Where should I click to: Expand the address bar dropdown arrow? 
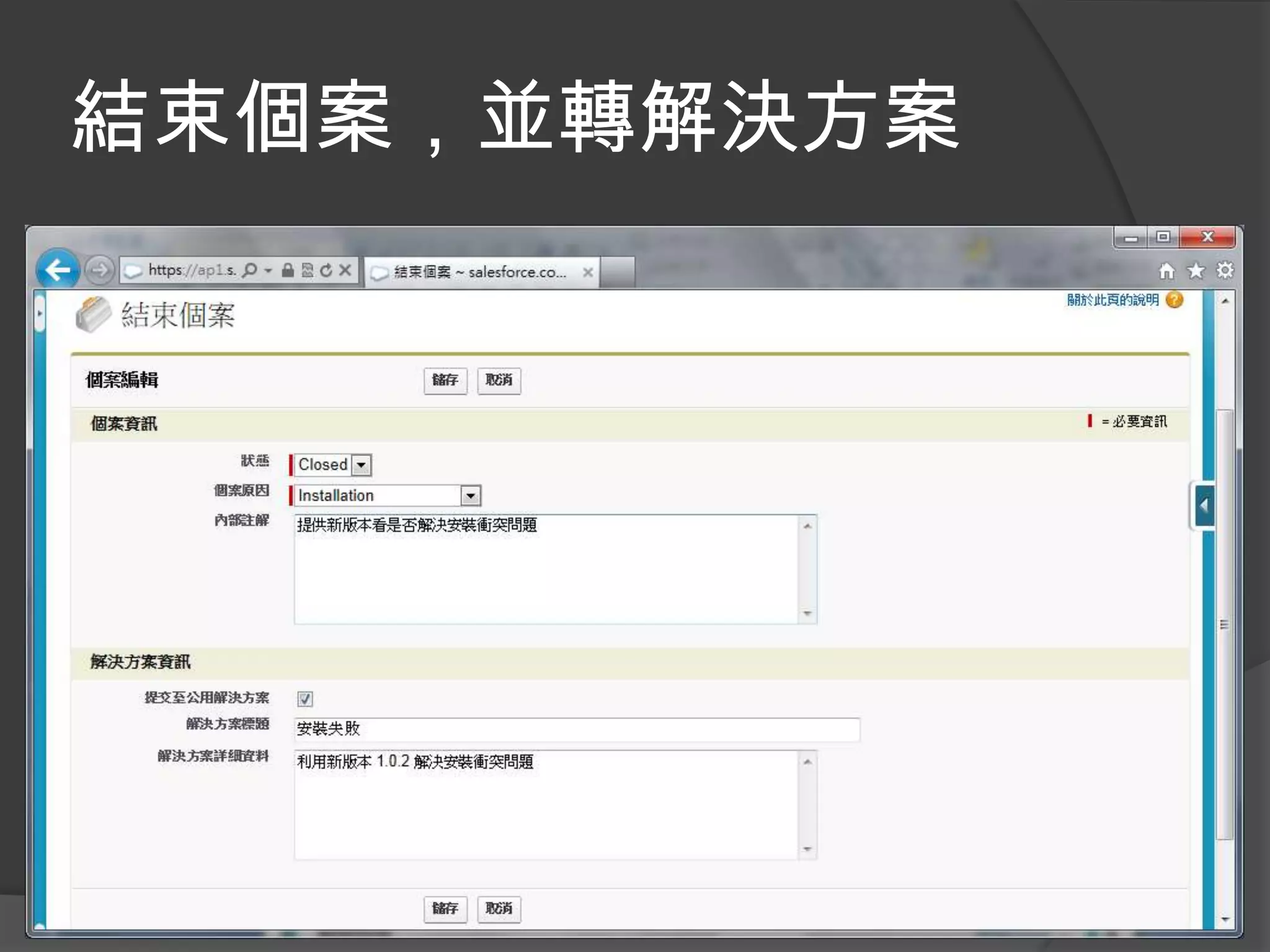pos(268,270)
